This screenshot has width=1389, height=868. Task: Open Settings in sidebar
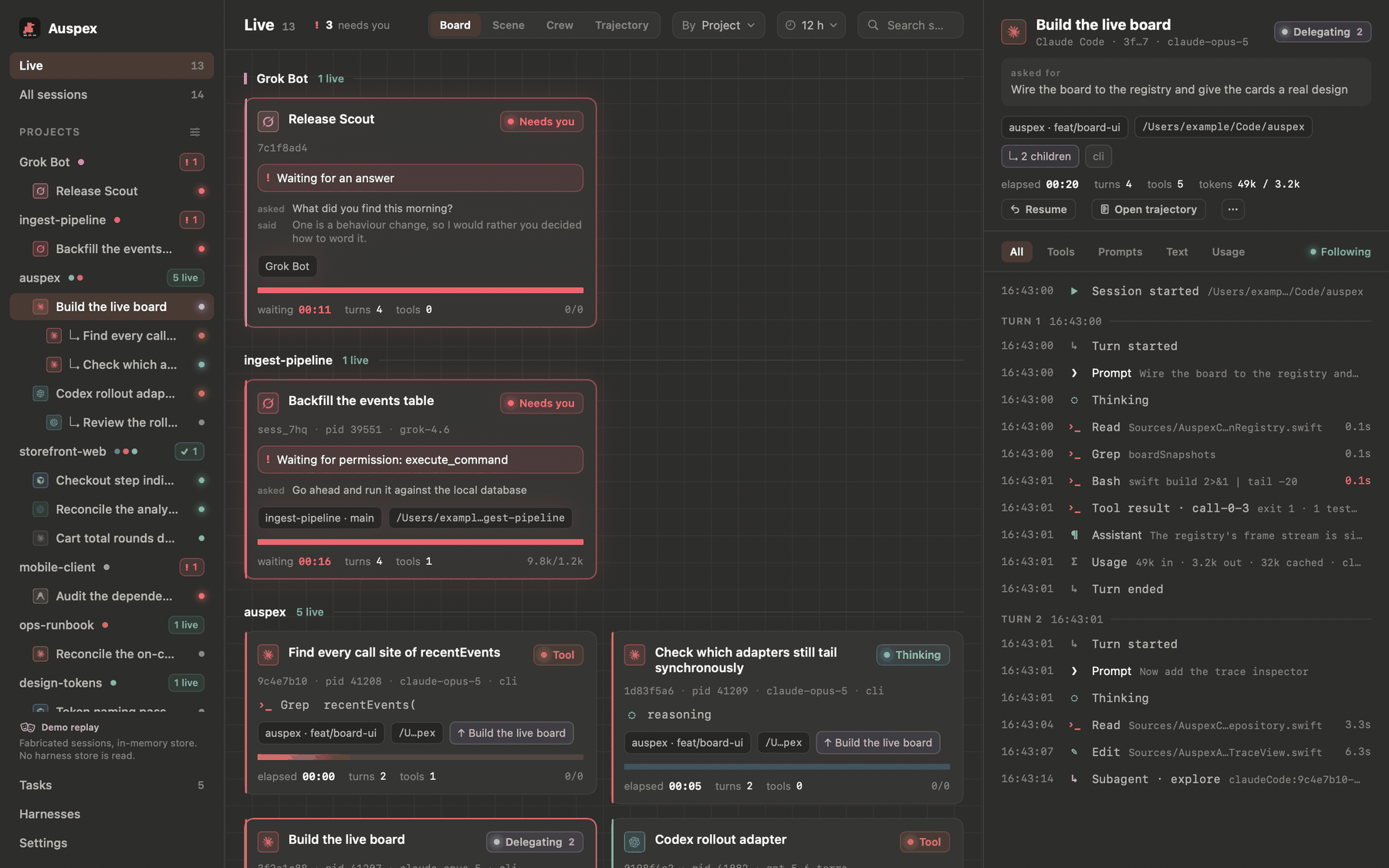(112, 843)
